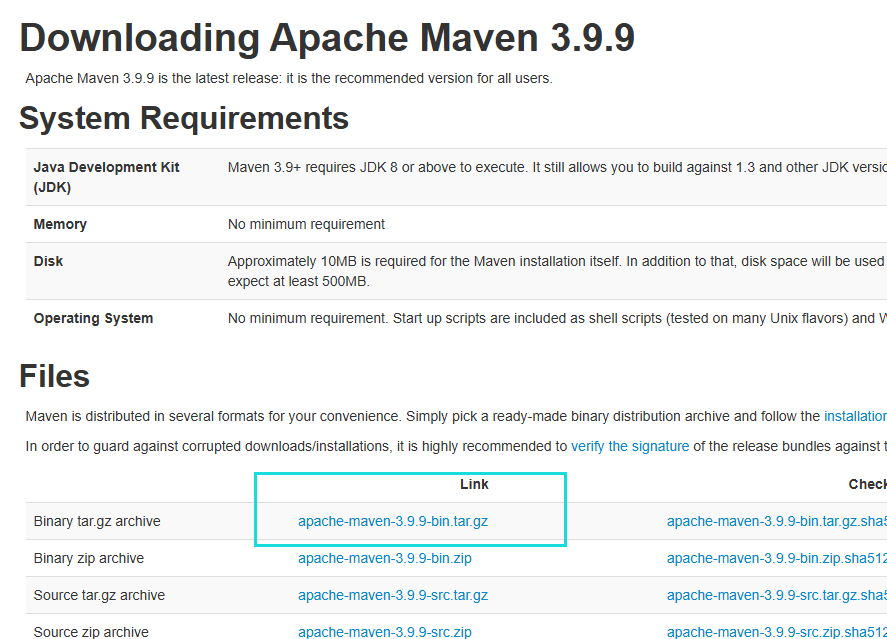Viewport: 887px width, 639px height.
Task: Open apache-maven-3.9.9-bin.tar.gz.sha512 checksum link
Action: click(777, 521)
